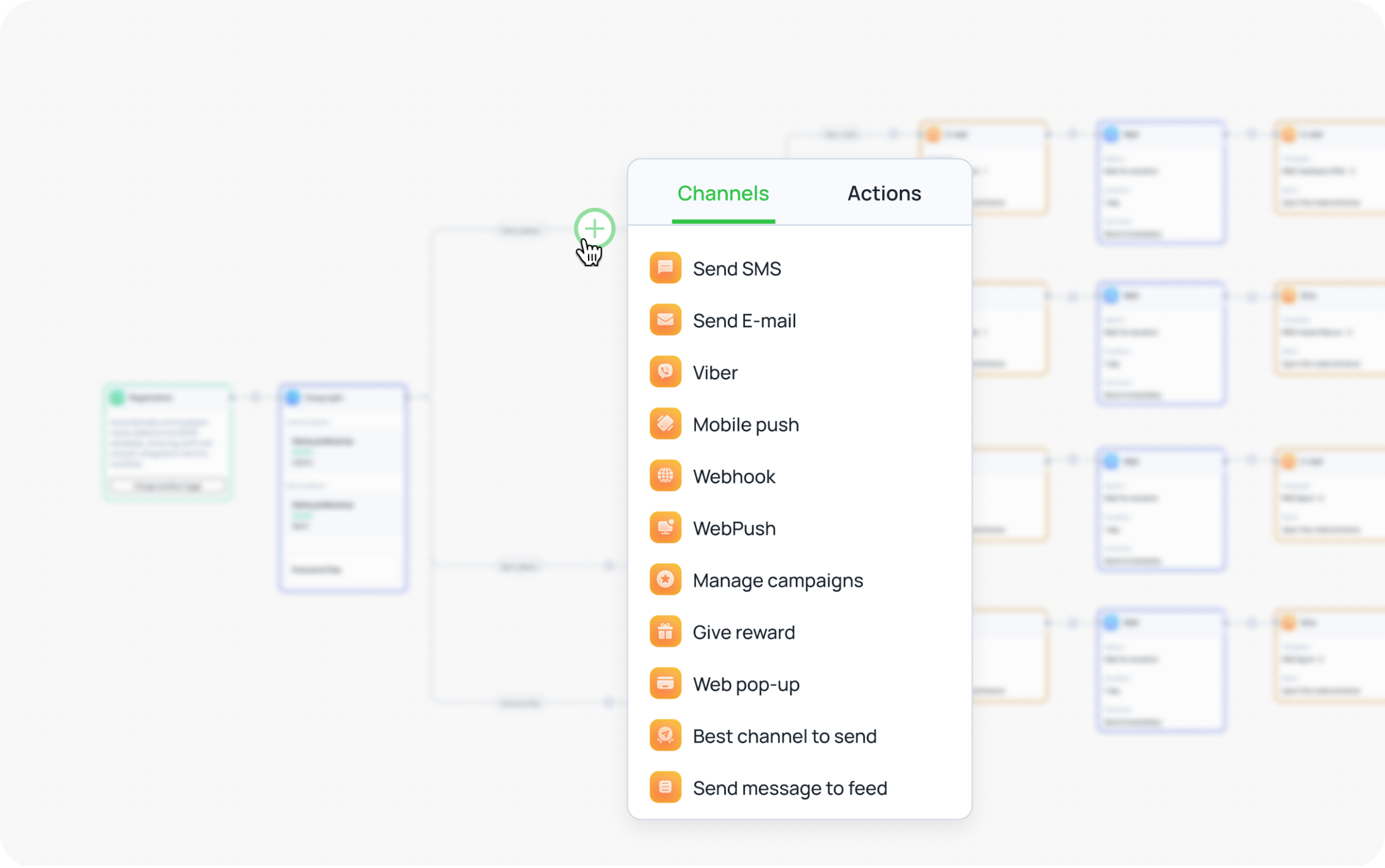Click the Send SMS chat icon
This screenshot has width=1385, height=868.
click(x=665, y=268)
